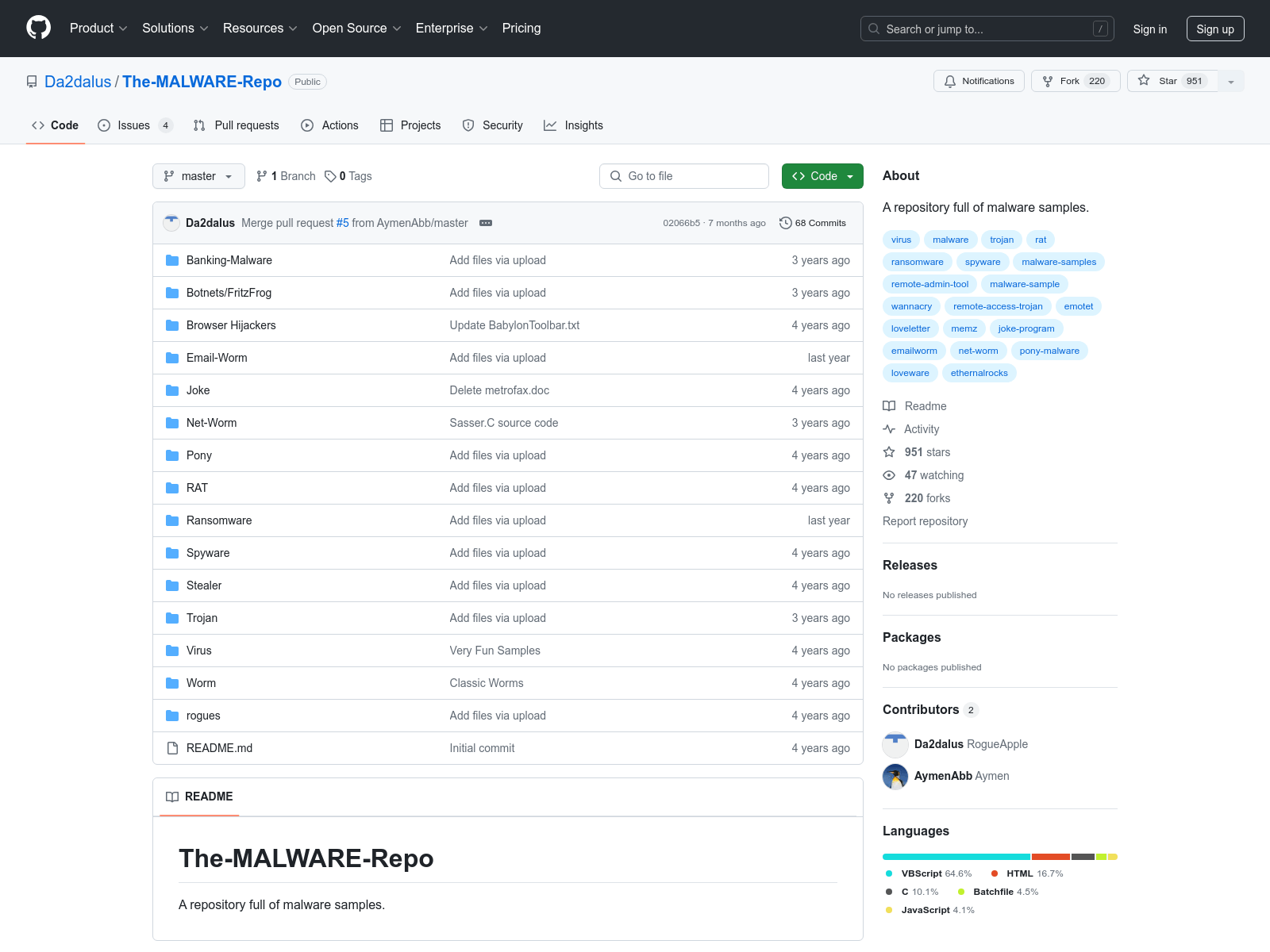The width and height of the screenshot is (1270, 952).
Task: Click 'Sasser.C source code' commit message
Action: point(504,423)
